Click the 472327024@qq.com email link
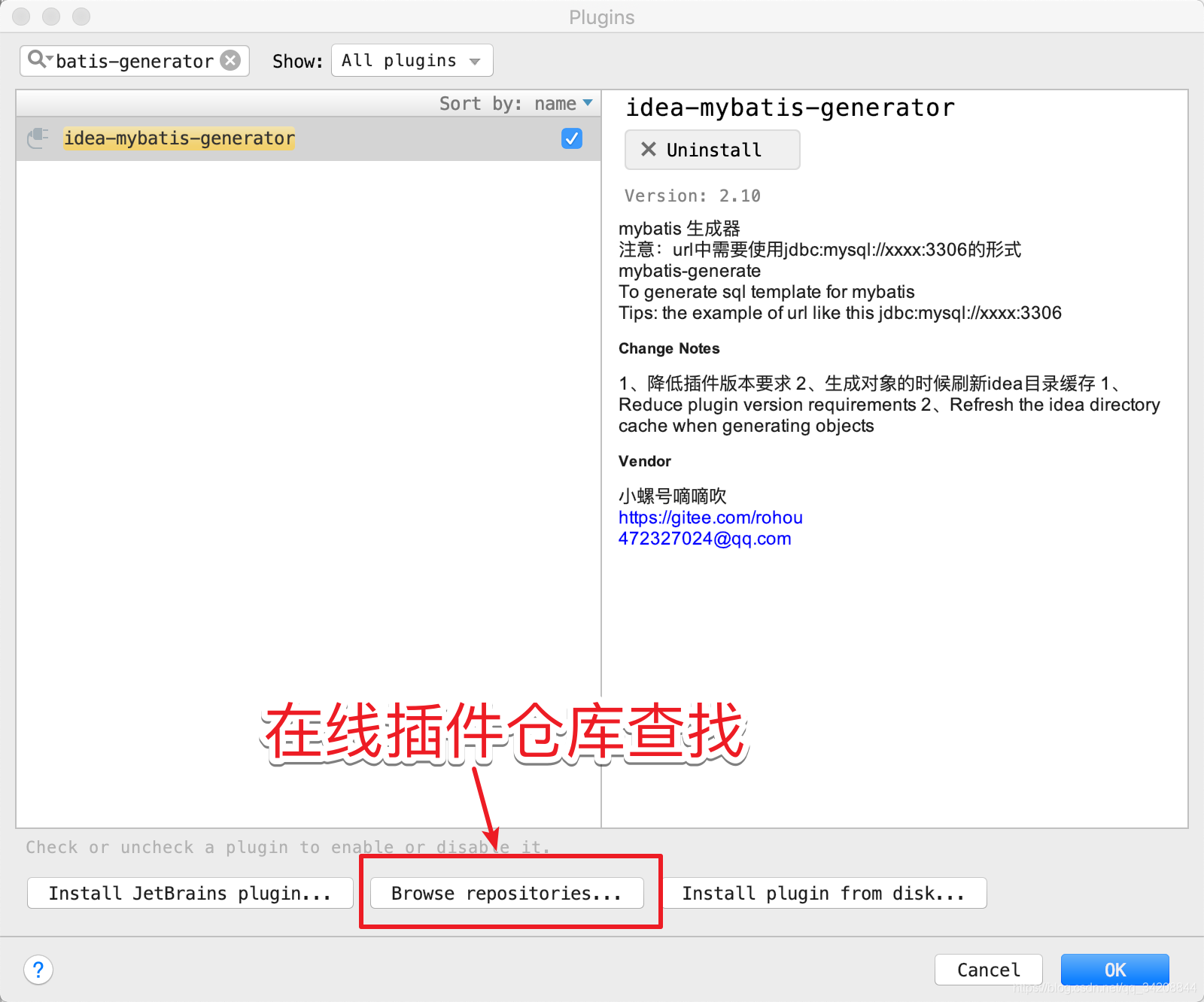Viewport: 1204px width, 1002px height. pyautogui.click(x=704, y=539)
